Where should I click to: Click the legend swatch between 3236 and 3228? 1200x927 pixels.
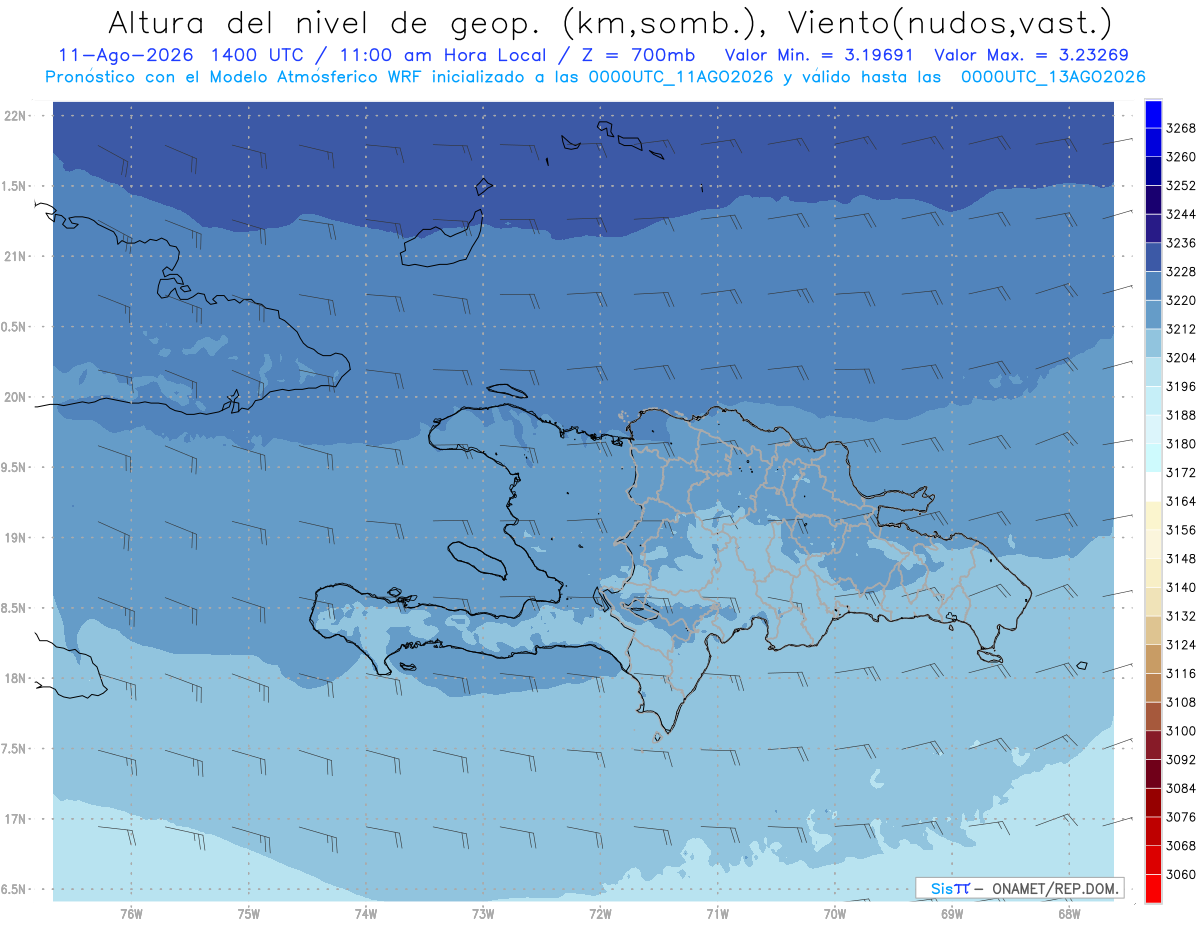[x=1153, y=257]
